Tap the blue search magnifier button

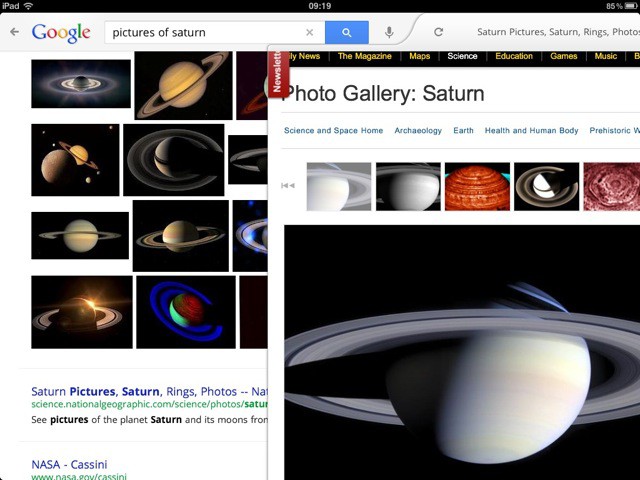pyautogui.click(x=347, y=32)
